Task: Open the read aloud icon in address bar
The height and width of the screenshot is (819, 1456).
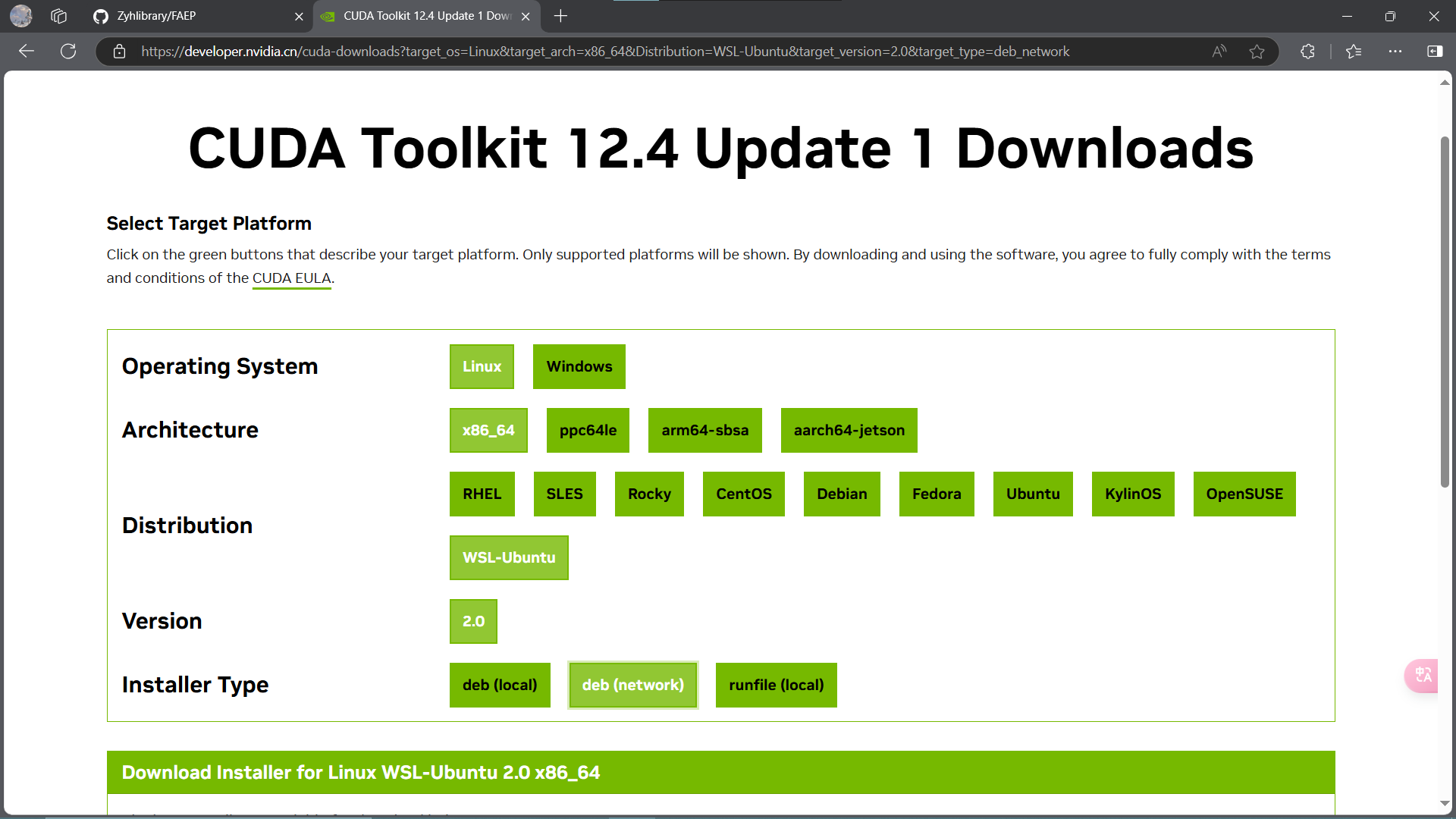Action: coord(1219,51)
